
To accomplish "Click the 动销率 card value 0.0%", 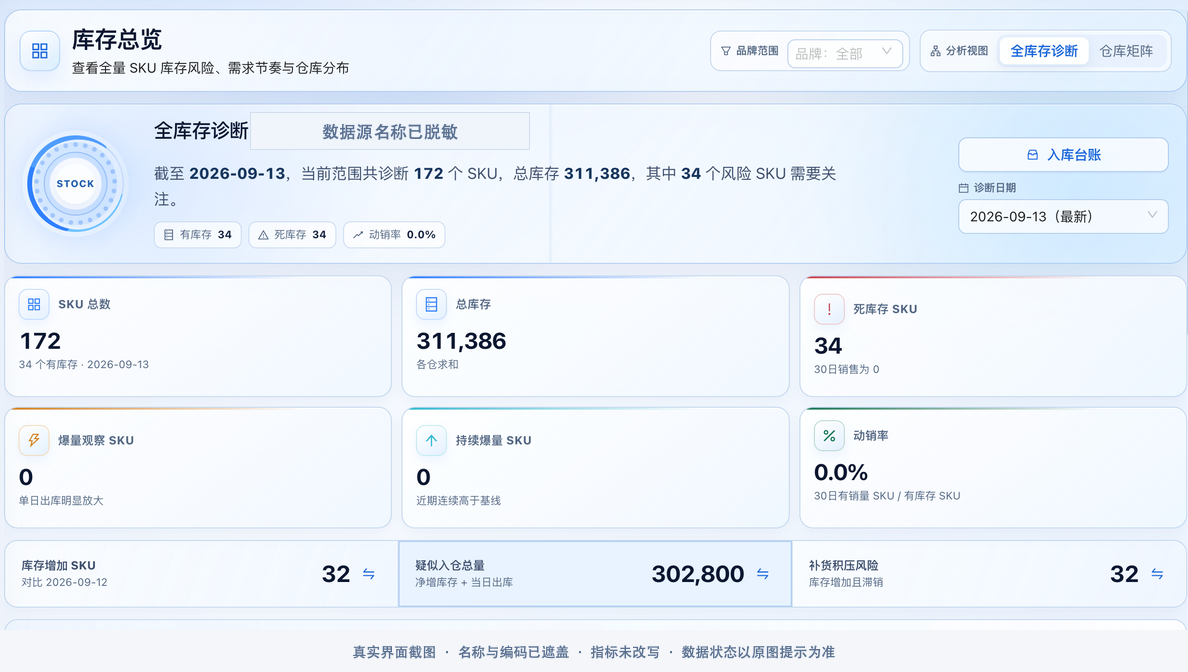I will click(x=841, y=473).
